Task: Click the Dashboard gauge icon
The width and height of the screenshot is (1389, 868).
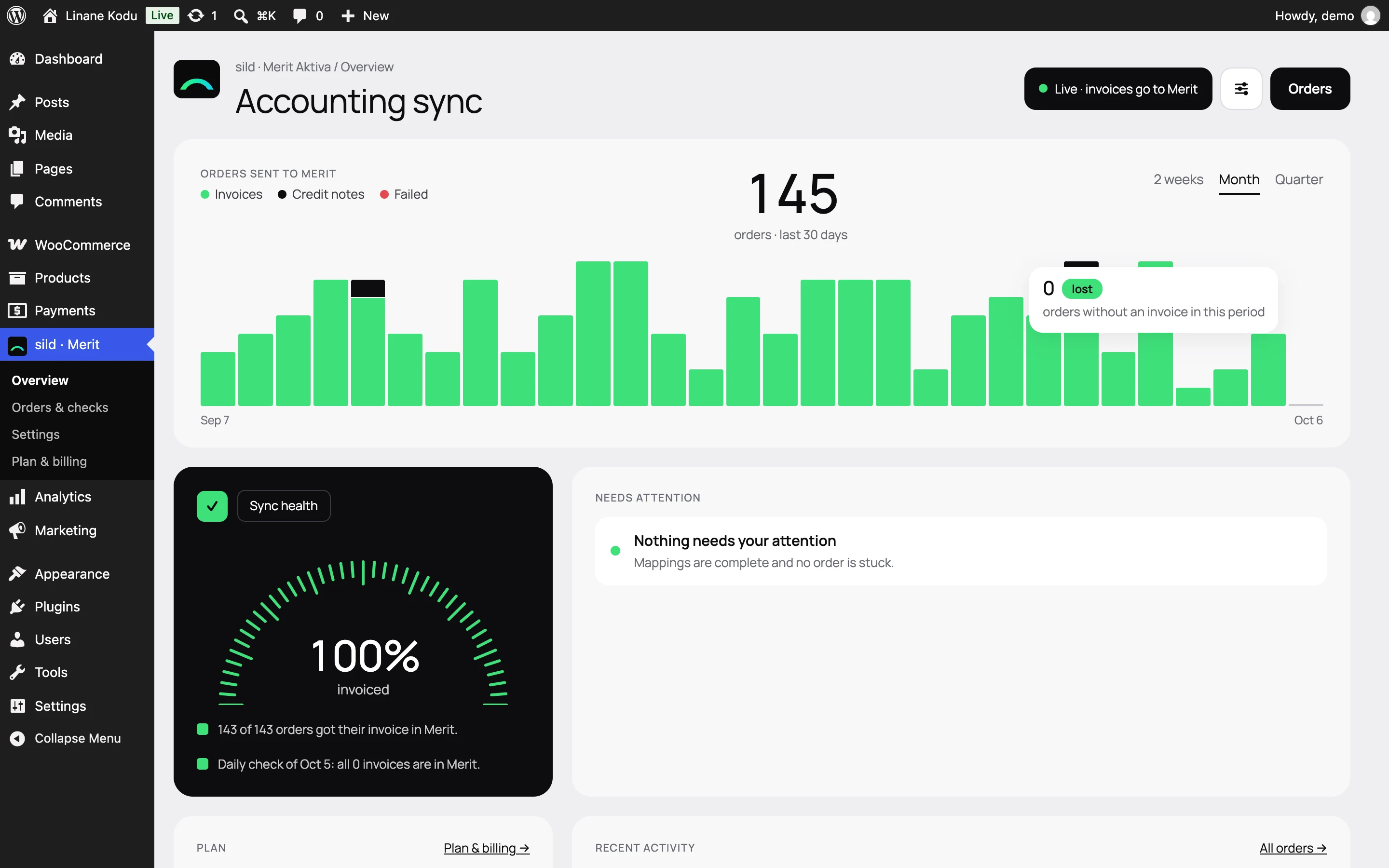Action: pos(17,58)
